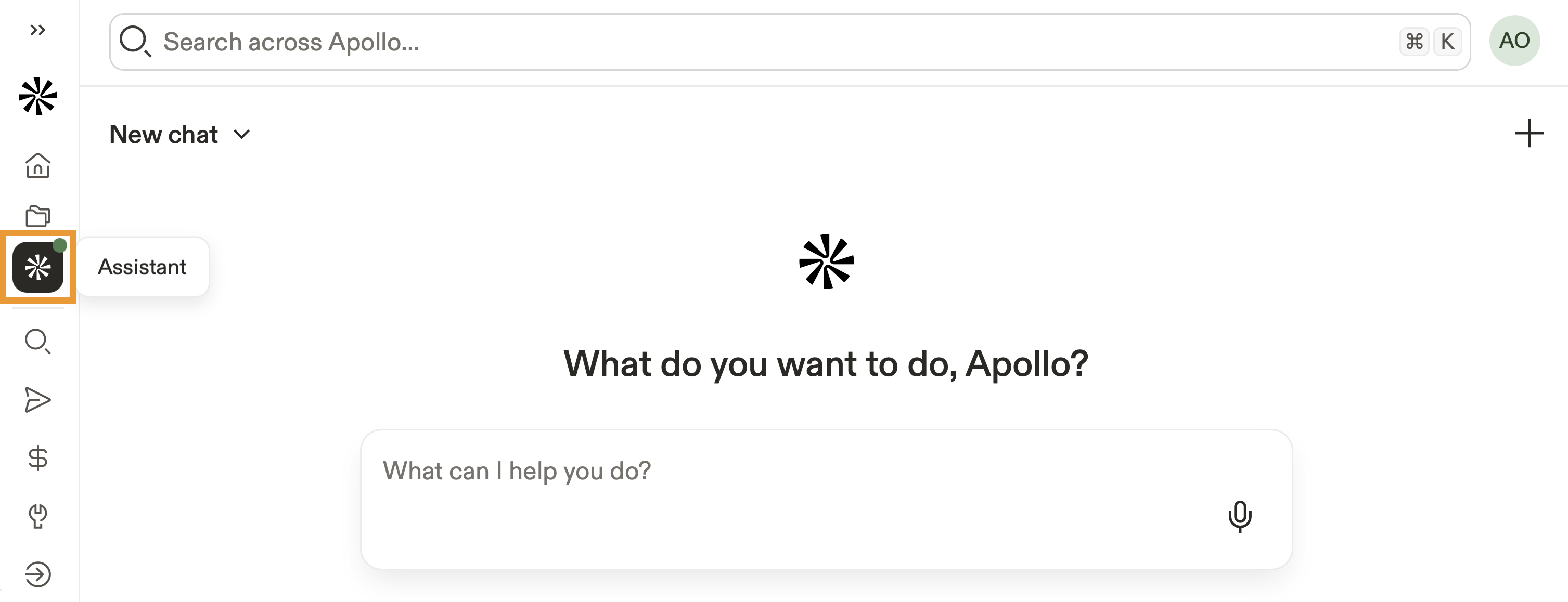
Task: Open the paper plane icon in the sidebar
Action: point(38,399)
